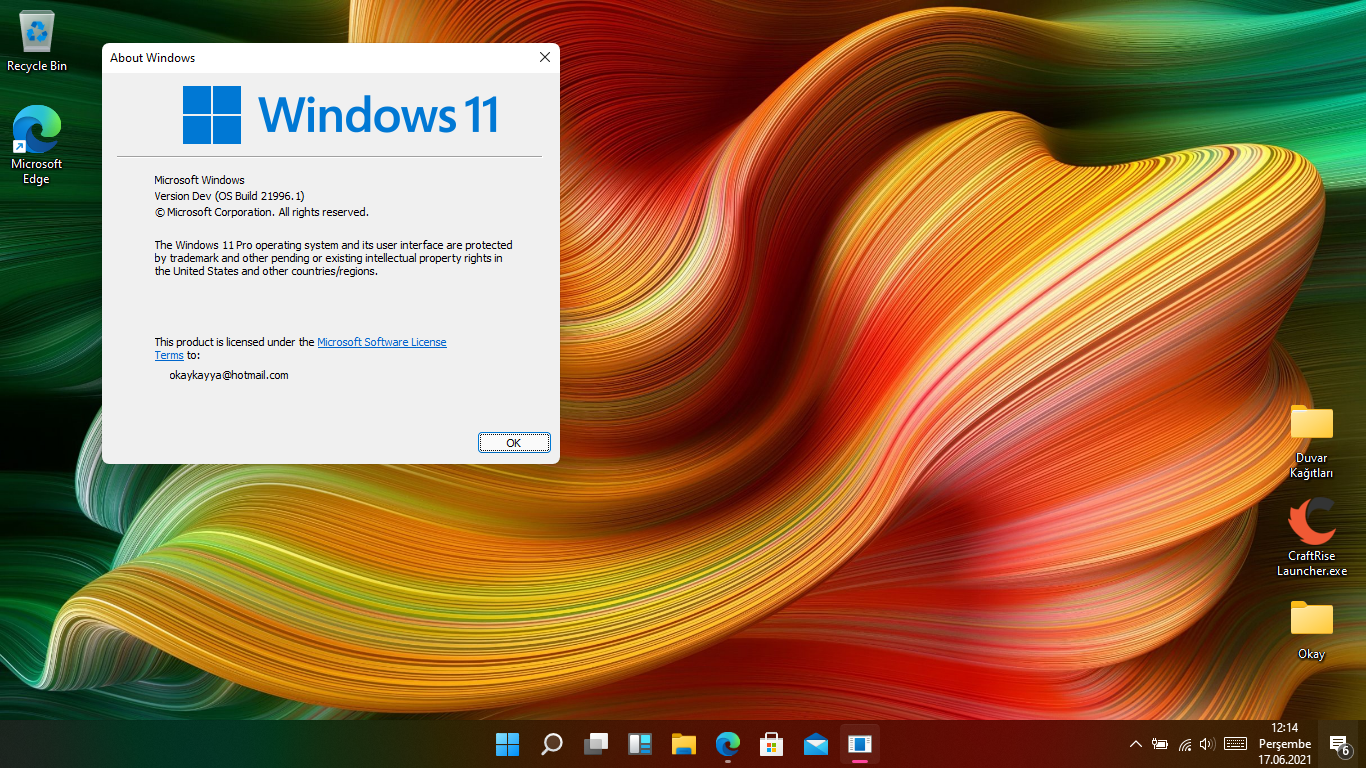Open the touch keyboard tray icon
The width and height of the screenshot is (1366, 768).
coord(1235,744)
